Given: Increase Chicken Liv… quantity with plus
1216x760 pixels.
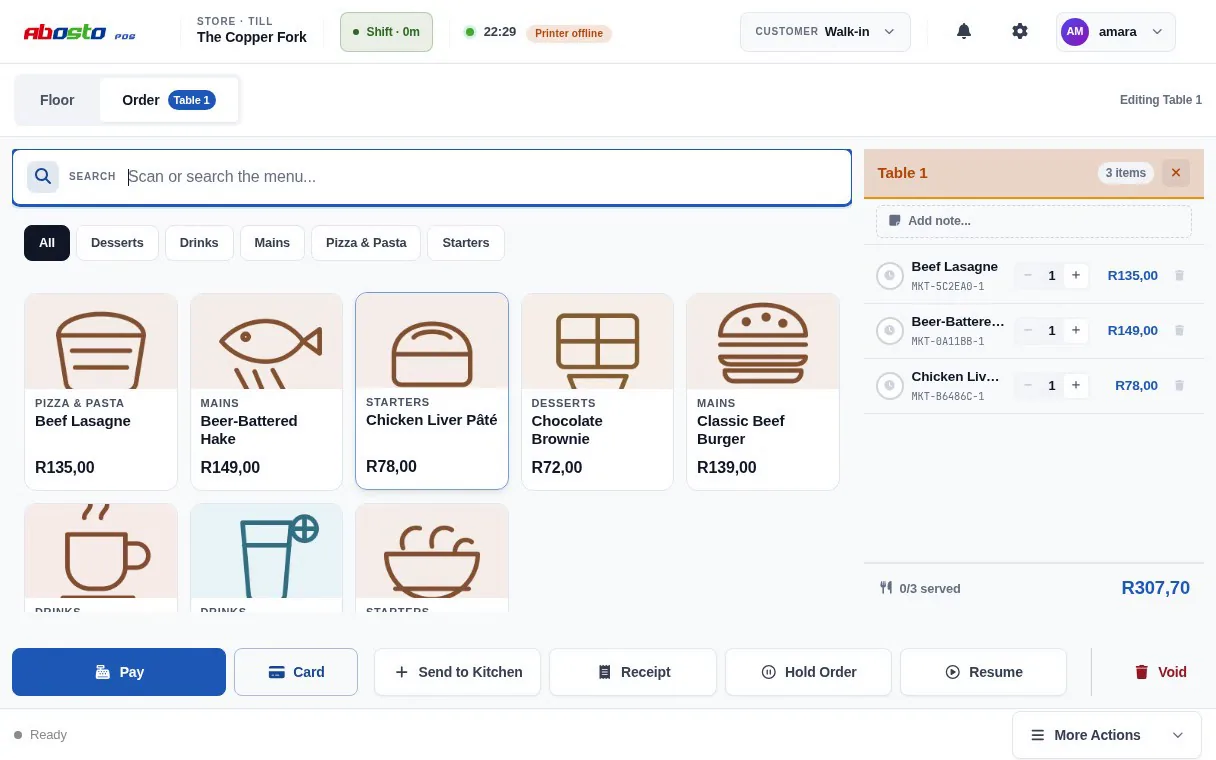Looking at the screenshot, I should click(1076, 386).
